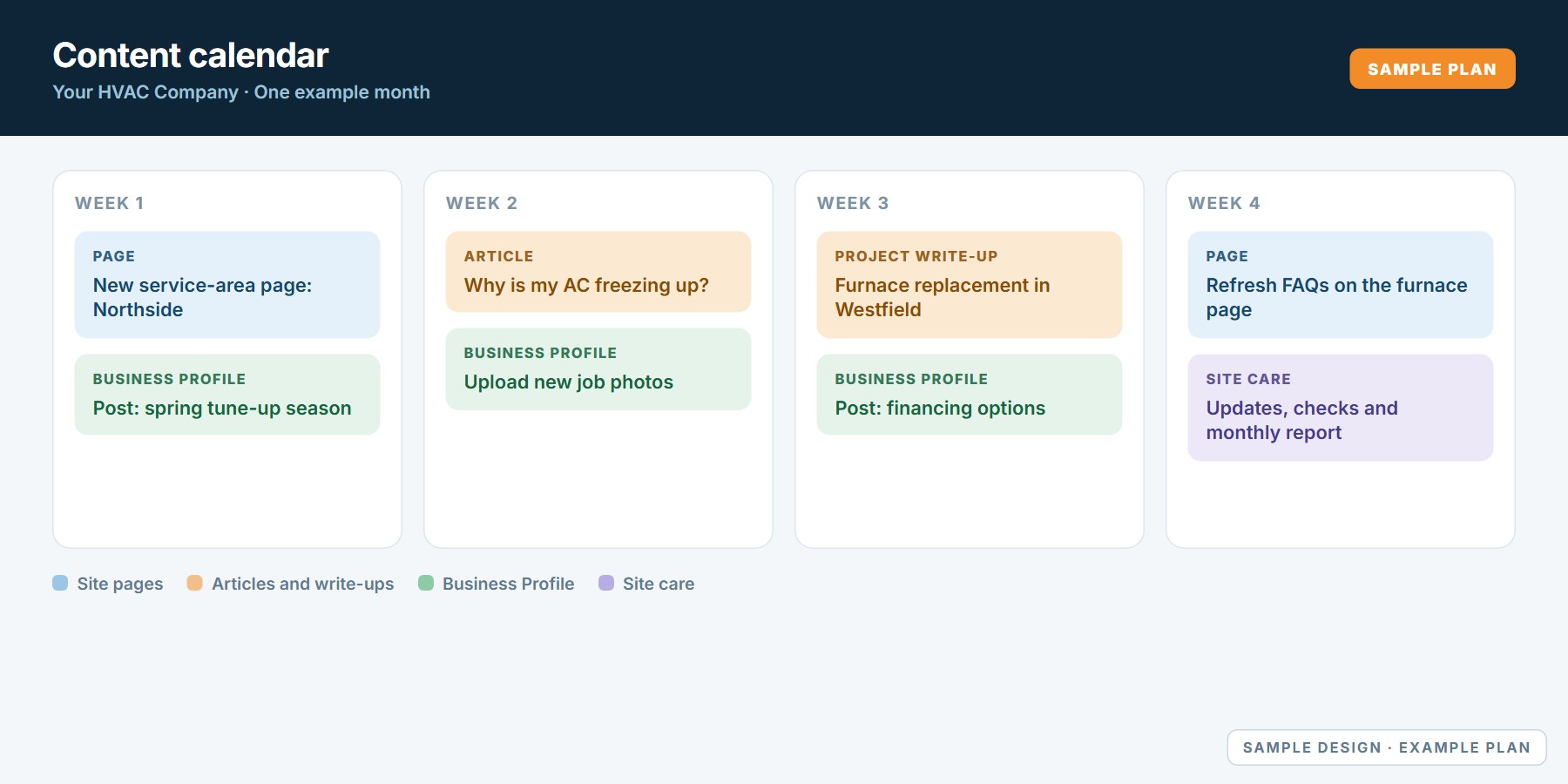Click the Content calendar title
The height and width of the screenshot is (784, 1568).
tap(191, 55)
